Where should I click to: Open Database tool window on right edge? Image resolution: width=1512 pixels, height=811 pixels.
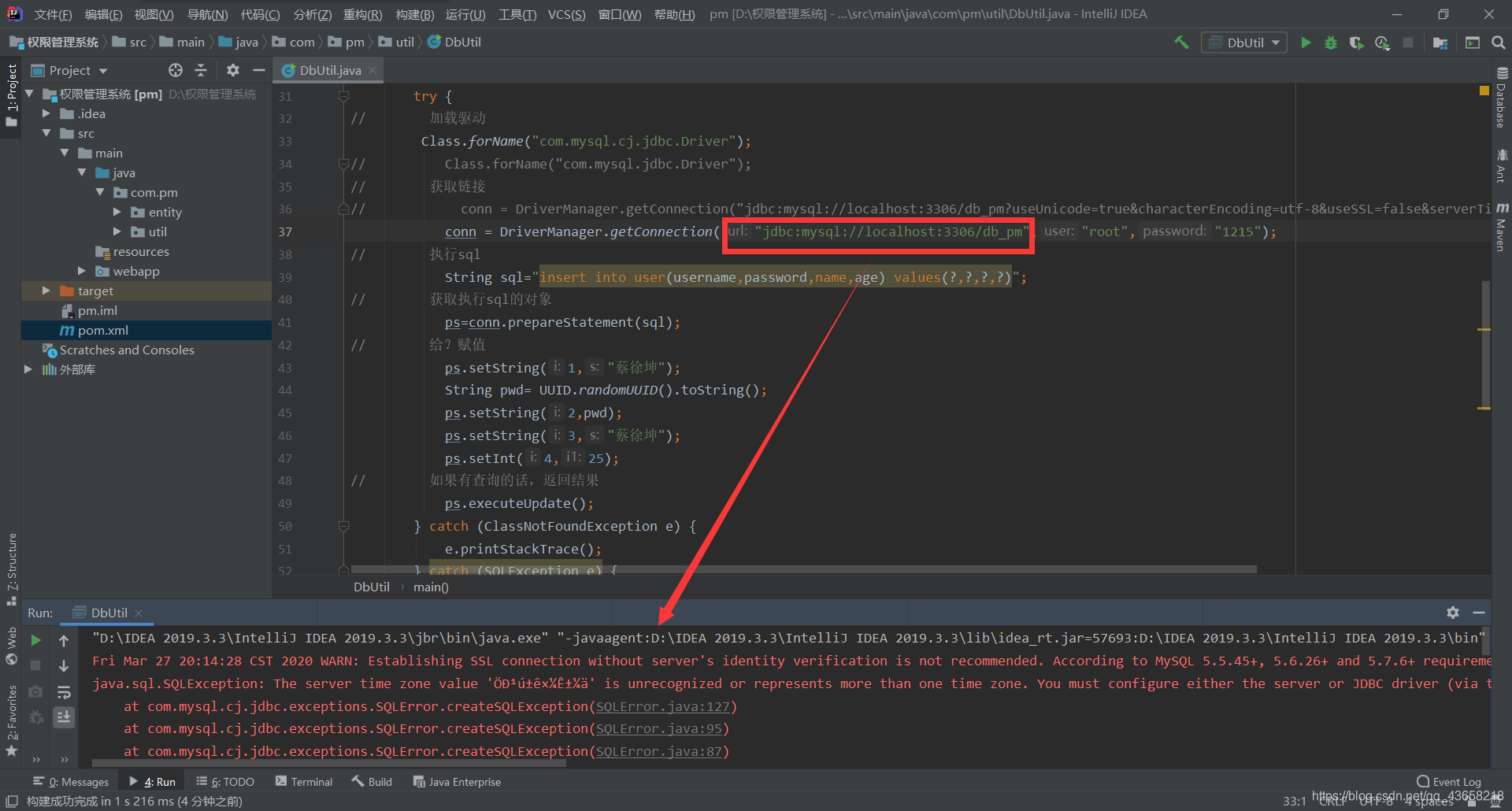click(x=1502, y=98)
